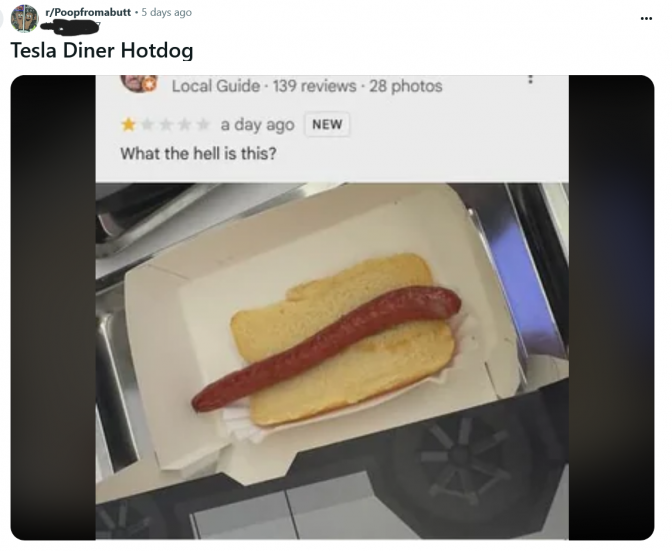672x551 pixels.
Task: Open the review's vertical dots menu
Action: point(531,79)
